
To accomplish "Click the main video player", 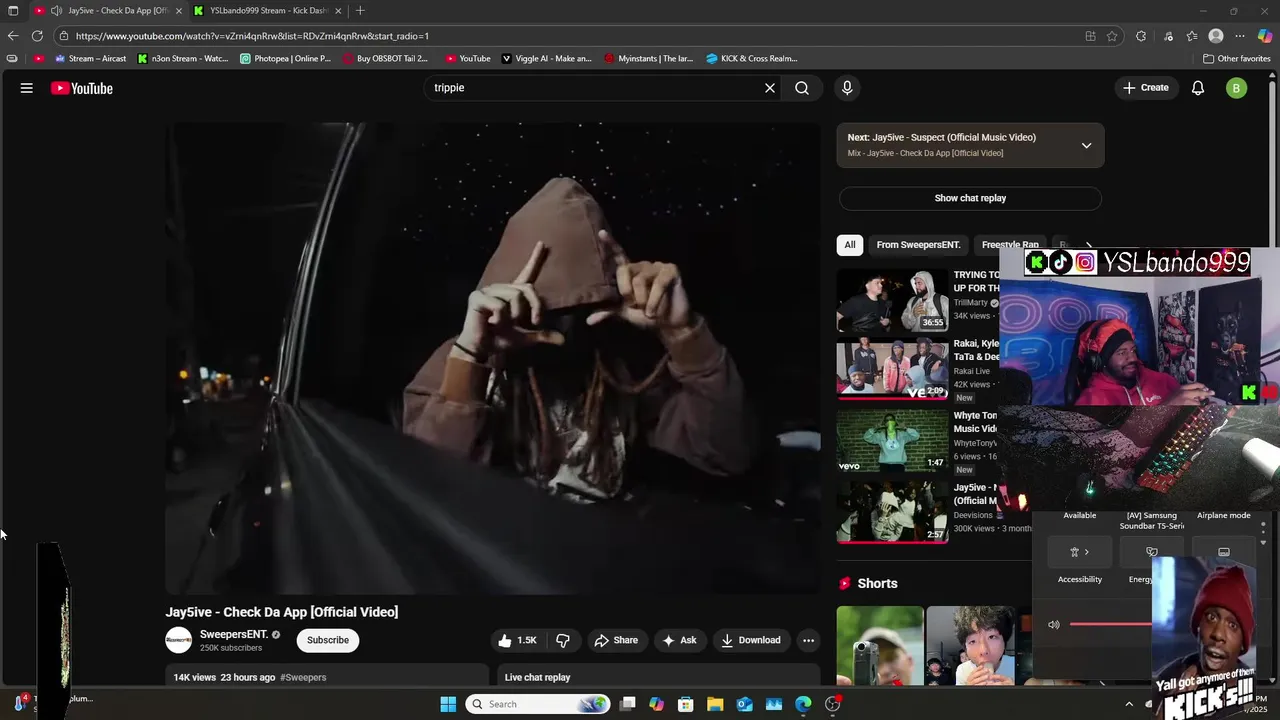I will 492,359.
